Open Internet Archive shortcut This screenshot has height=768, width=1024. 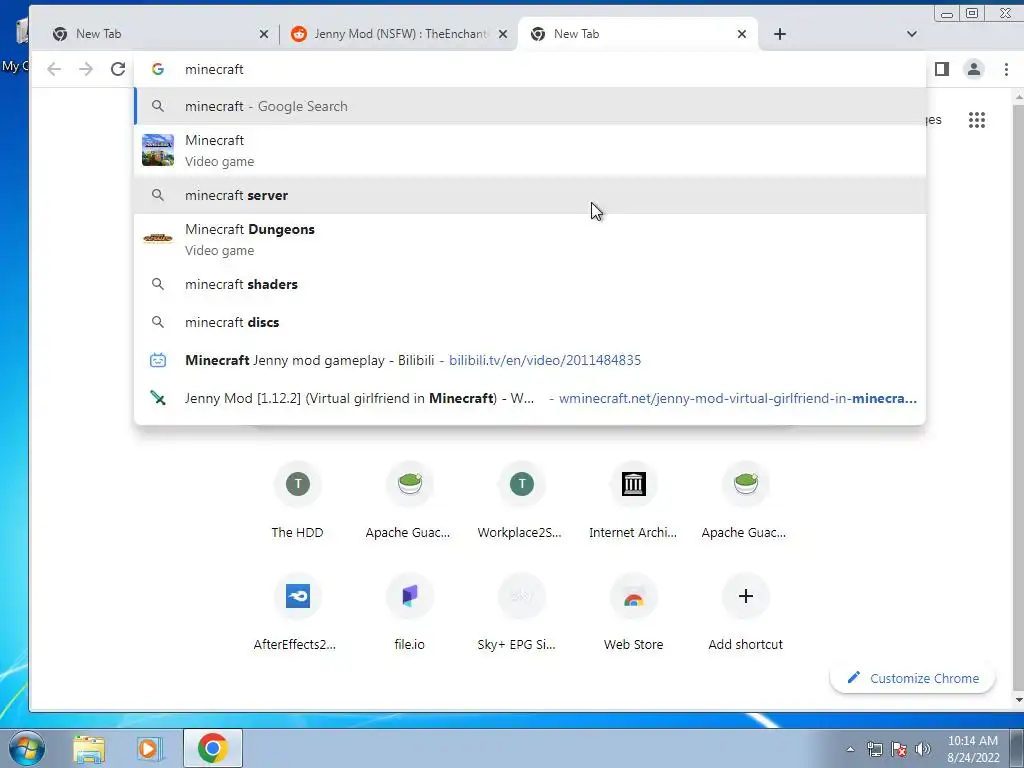pyautogui.click(x=633, y=499)
